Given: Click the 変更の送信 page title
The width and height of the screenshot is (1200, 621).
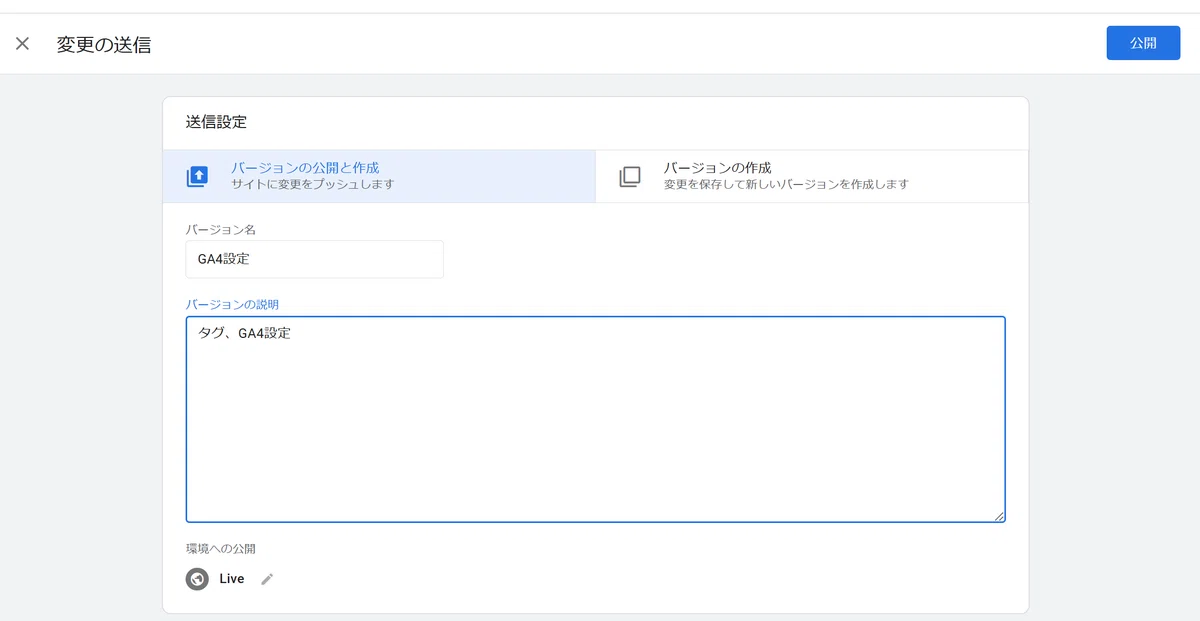Looking at the screenshot, I should coord(104,44).
